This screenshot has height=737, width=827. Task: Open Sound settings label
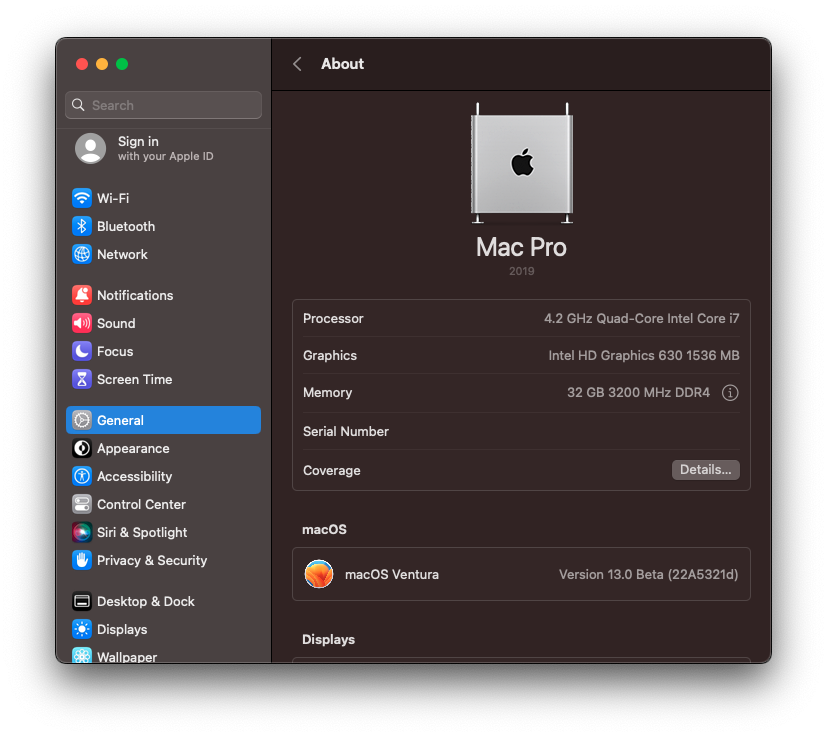116,323
